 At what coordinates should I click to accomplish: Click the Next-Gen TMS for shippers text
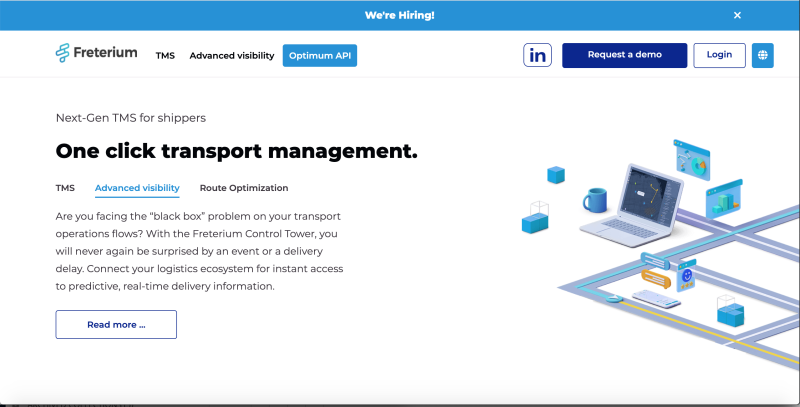(131, 118)
